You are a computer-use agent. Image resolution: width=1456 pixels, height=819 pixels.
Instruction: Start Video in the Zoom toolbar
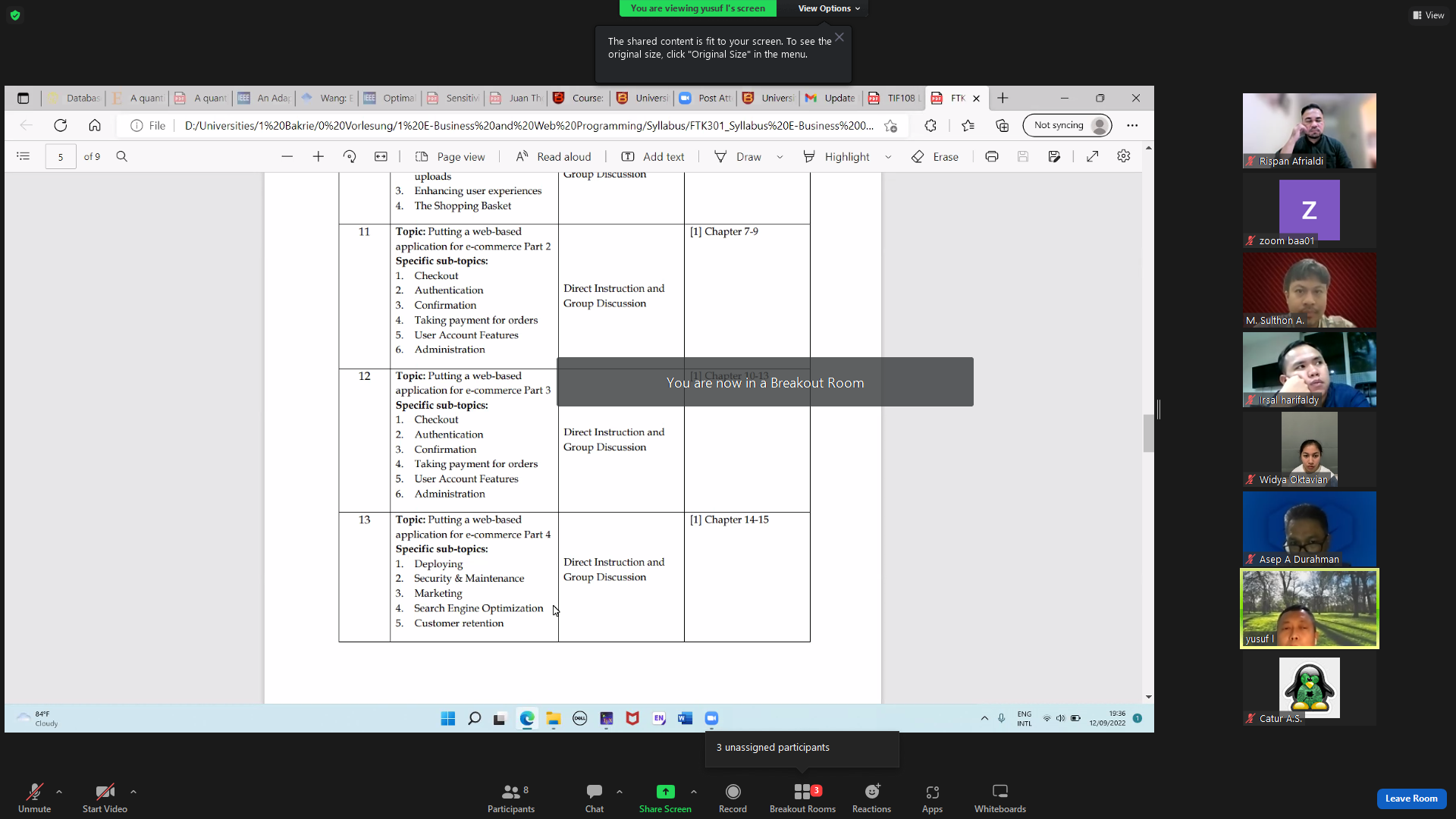click(105, 797)
